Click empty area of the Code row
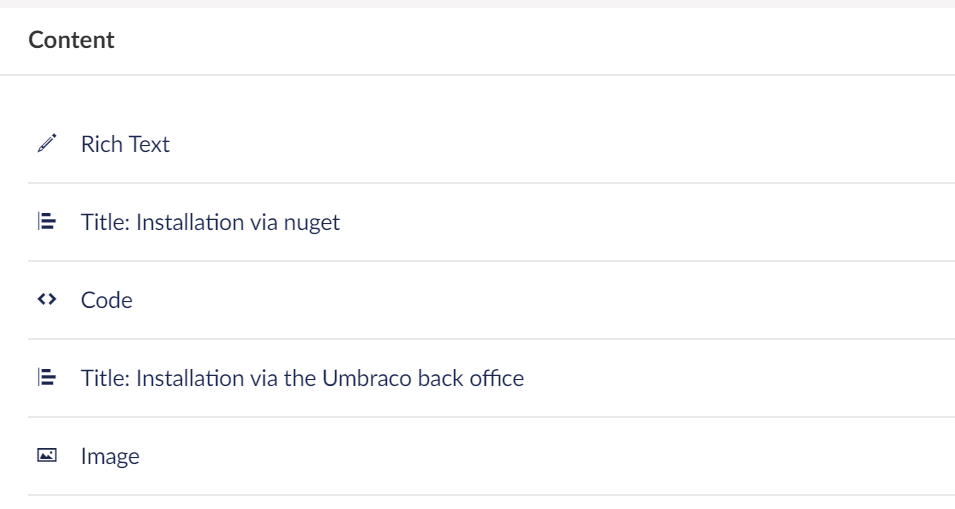This screenshot has height=509, width=955. pyautogui.click(x=548, y=300)
